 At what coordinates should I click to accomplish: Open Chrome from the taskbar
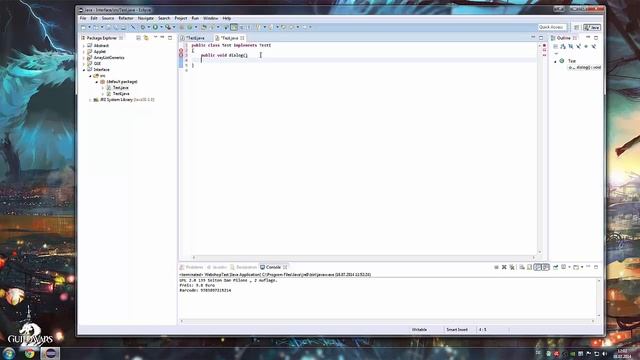tap(29, 353)
